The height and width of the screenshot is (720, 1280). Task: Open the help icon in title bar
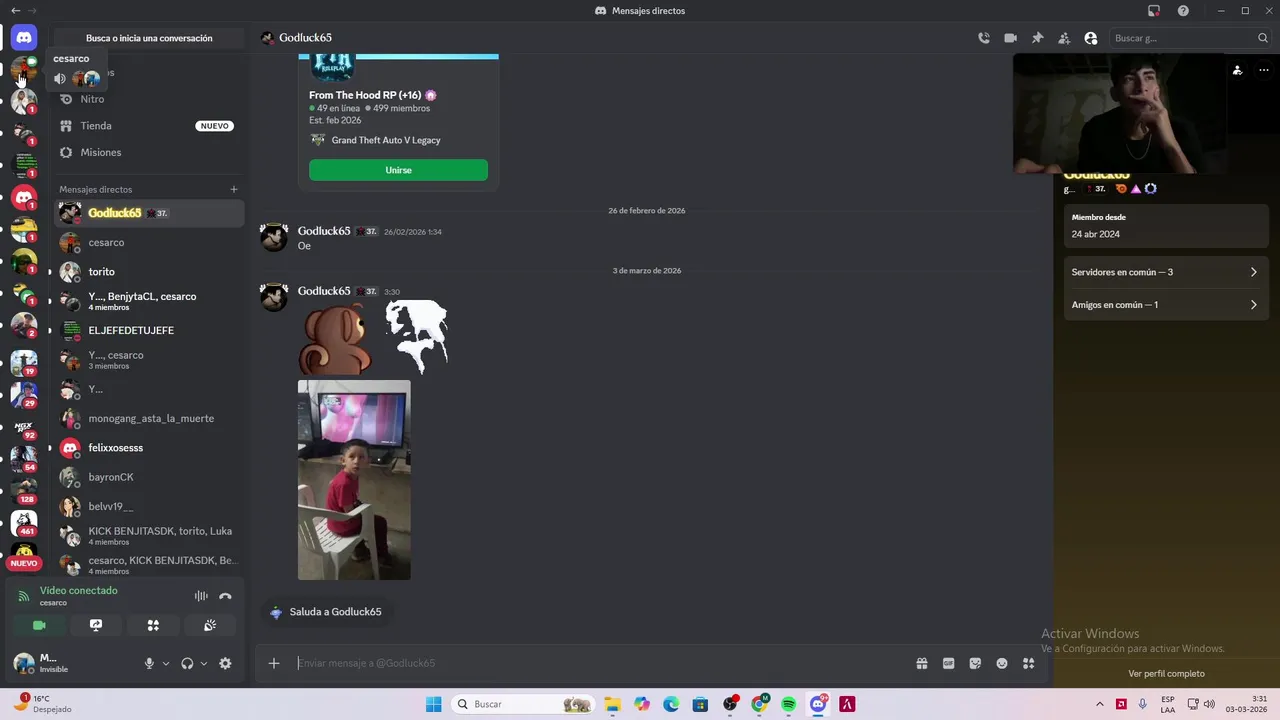tap(1183, 10)
